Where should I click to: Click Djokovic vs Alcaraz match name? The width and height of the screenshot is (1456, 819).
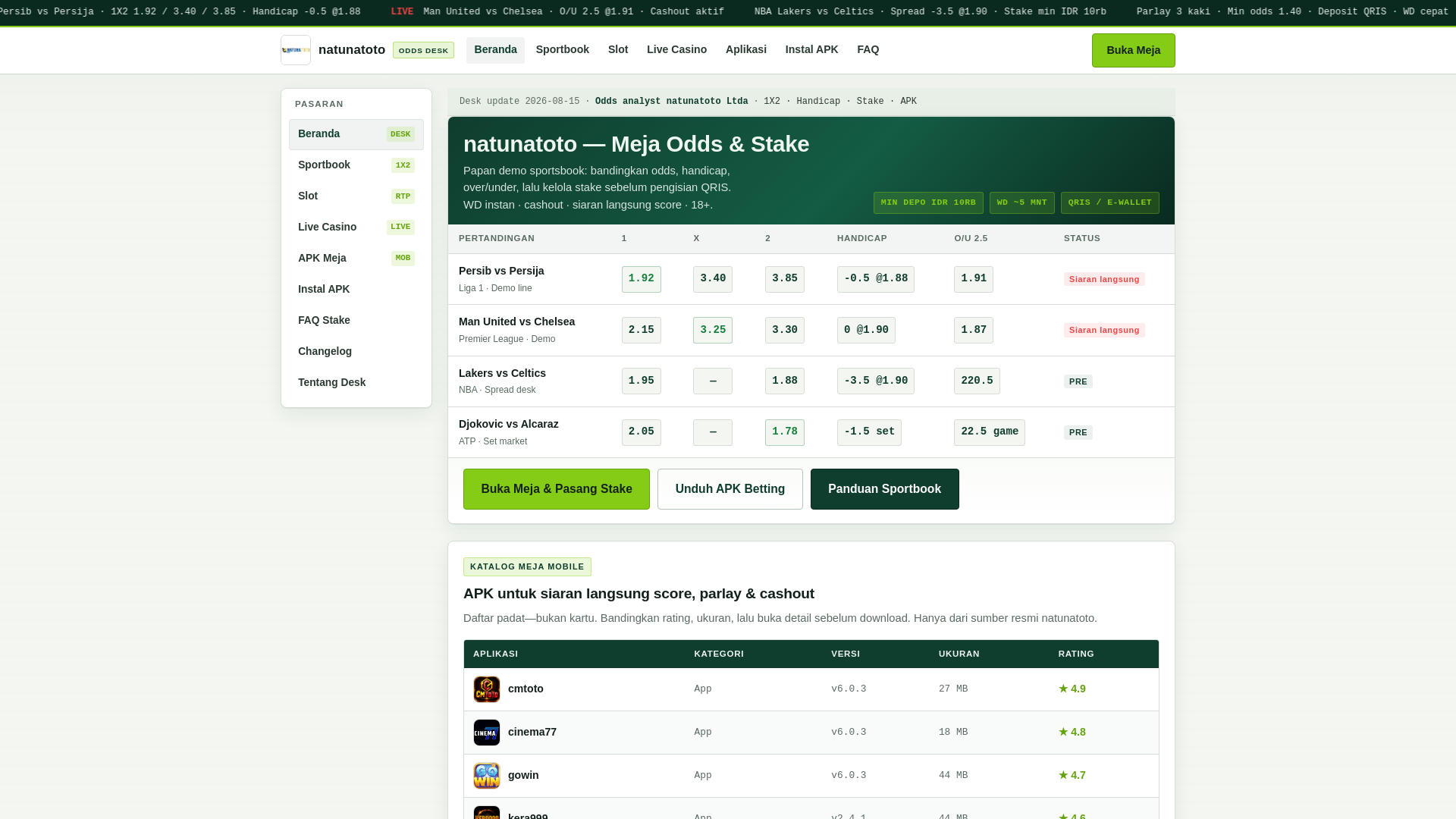509,425
